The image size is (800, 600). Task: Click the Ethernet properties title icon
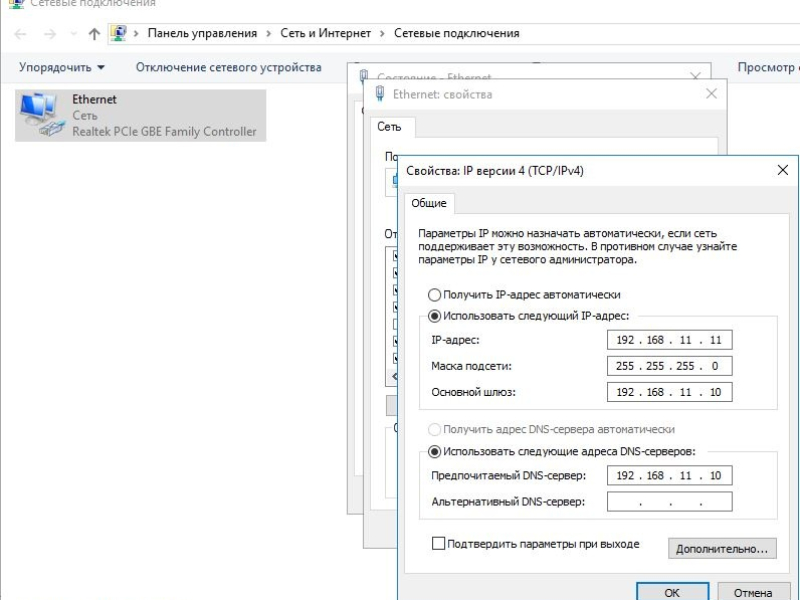click(x=380, y=93)
